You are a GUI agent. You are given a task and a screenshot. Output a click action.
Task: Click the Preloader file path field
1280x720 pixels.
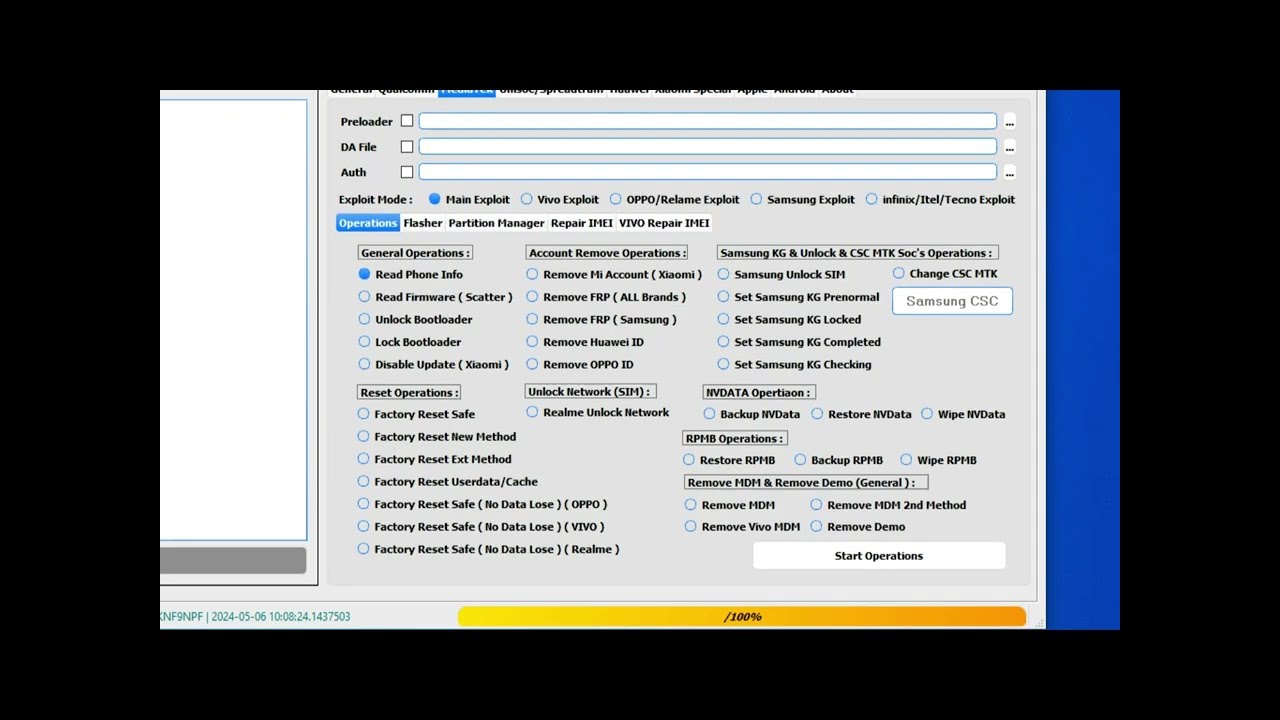(708, 121)
